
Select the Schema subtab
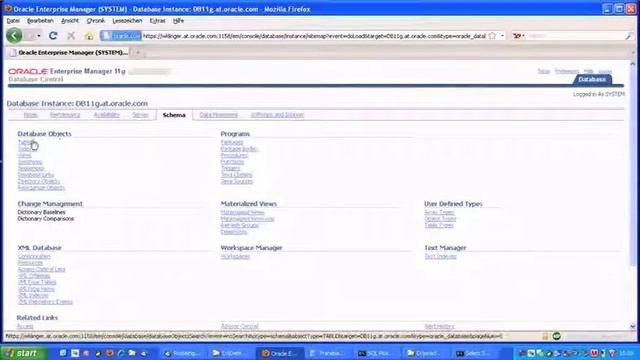(174, 115)
